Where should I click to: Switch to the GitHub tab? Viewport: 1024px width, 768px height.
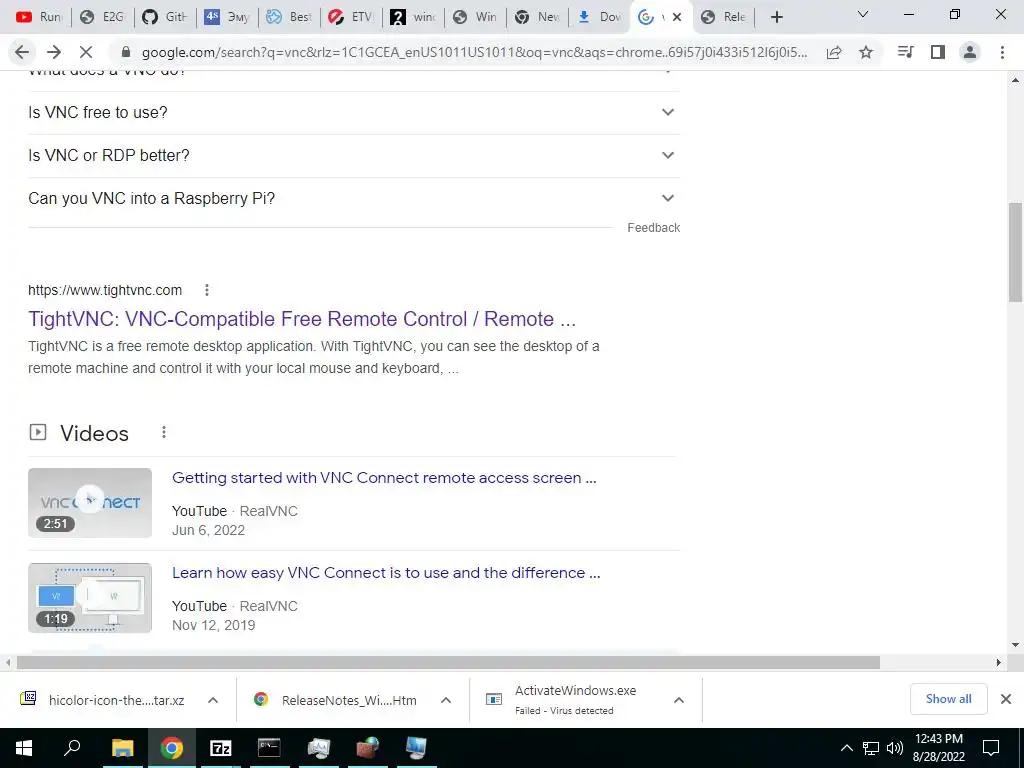click(165, 17)
